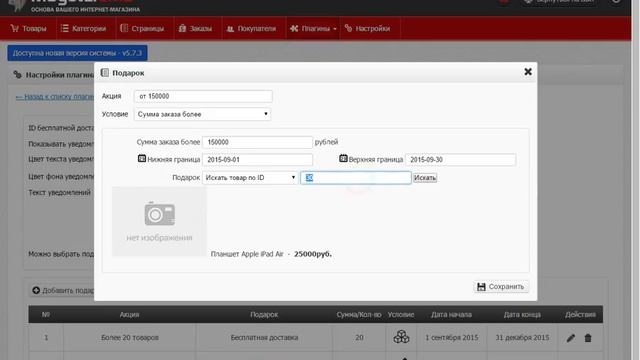Open the Товары menu item
Screen dimensions: 640x360
28,28
